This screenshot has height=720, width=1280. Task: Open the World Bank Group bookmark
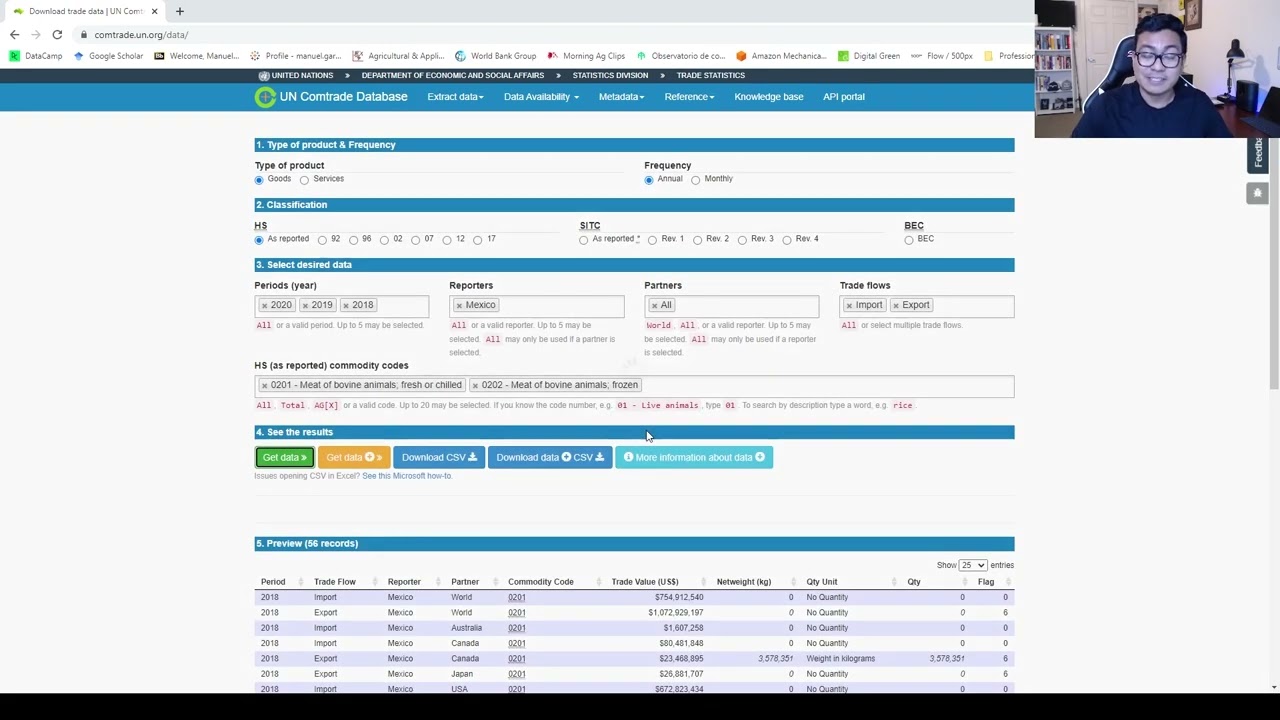click(x=496, y=56)
